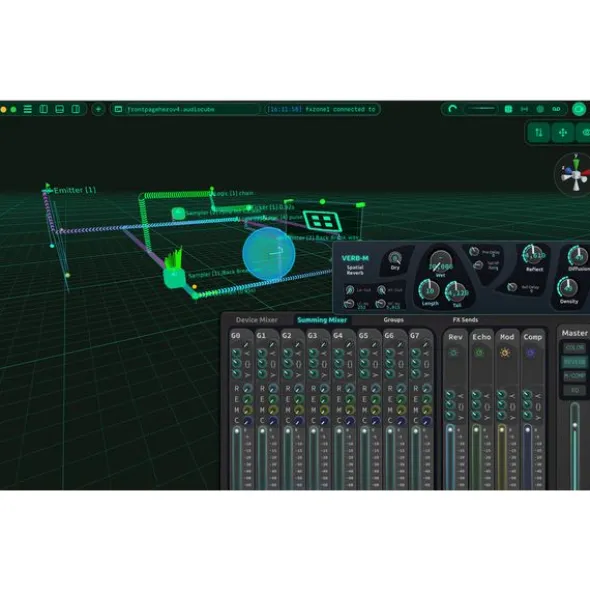Click the EQ button in the Master section
The height and width of the screenshot is (591, 590).
(x=575, y=390)
